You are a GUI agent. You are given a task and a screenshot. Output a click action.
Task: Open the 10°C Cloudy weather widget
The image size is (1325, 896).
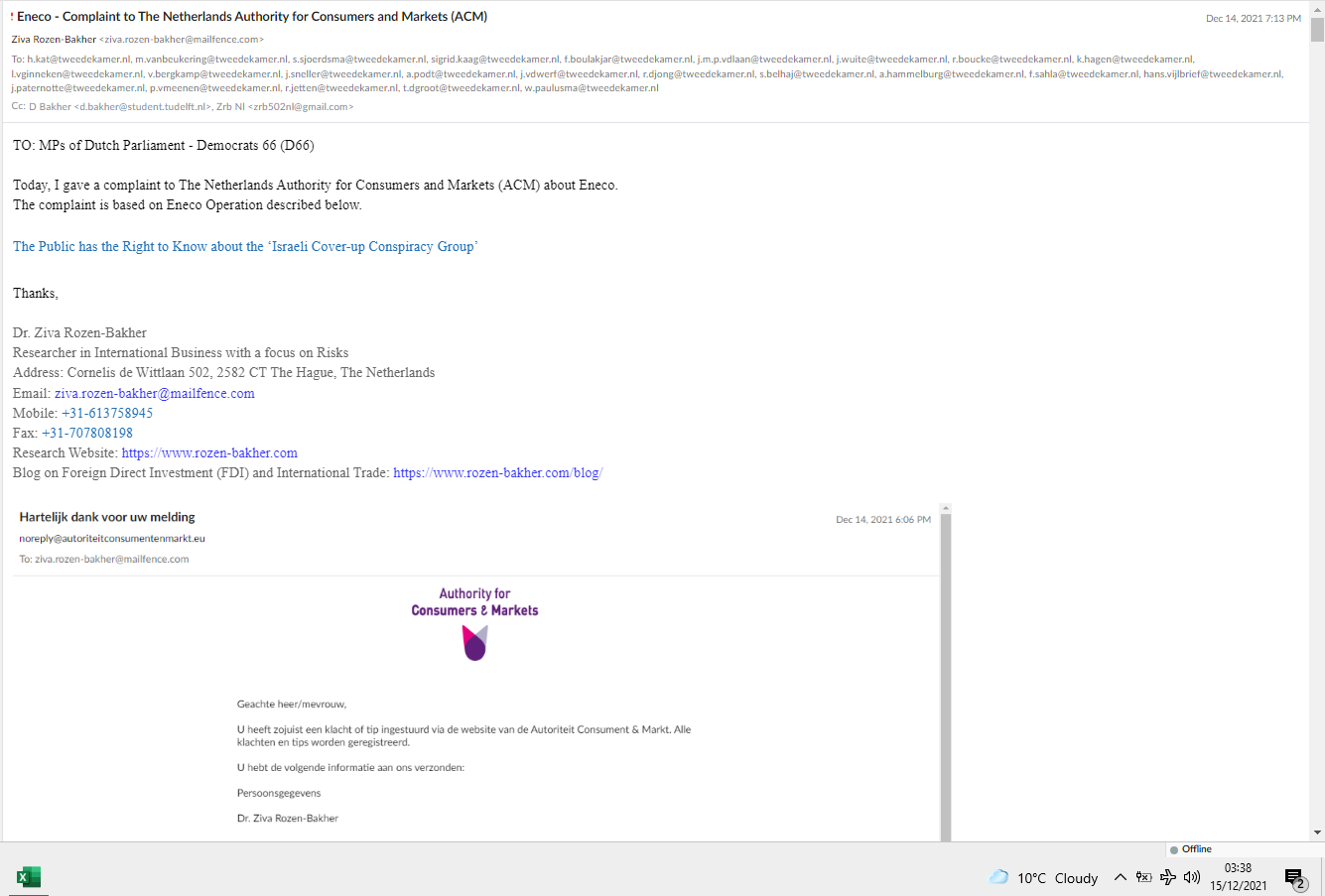pyautogui.click(x=1043, y=878)
